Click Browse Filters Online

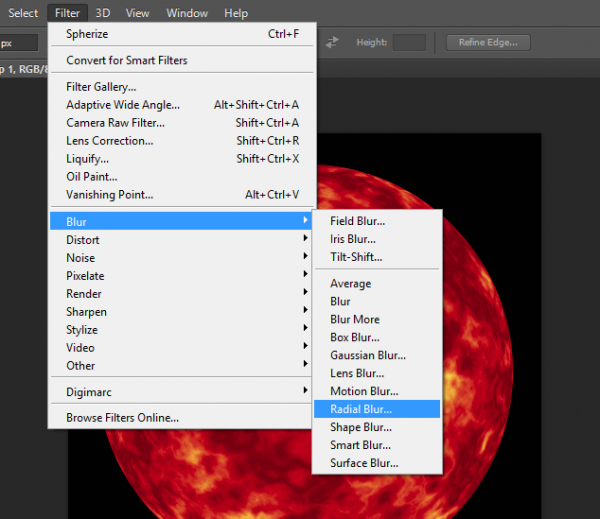181,418
